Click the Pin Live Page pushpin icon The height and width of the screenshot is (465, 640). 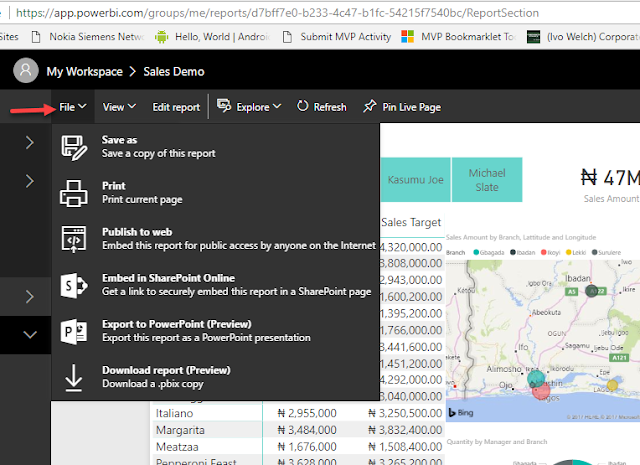click(369, 106)
